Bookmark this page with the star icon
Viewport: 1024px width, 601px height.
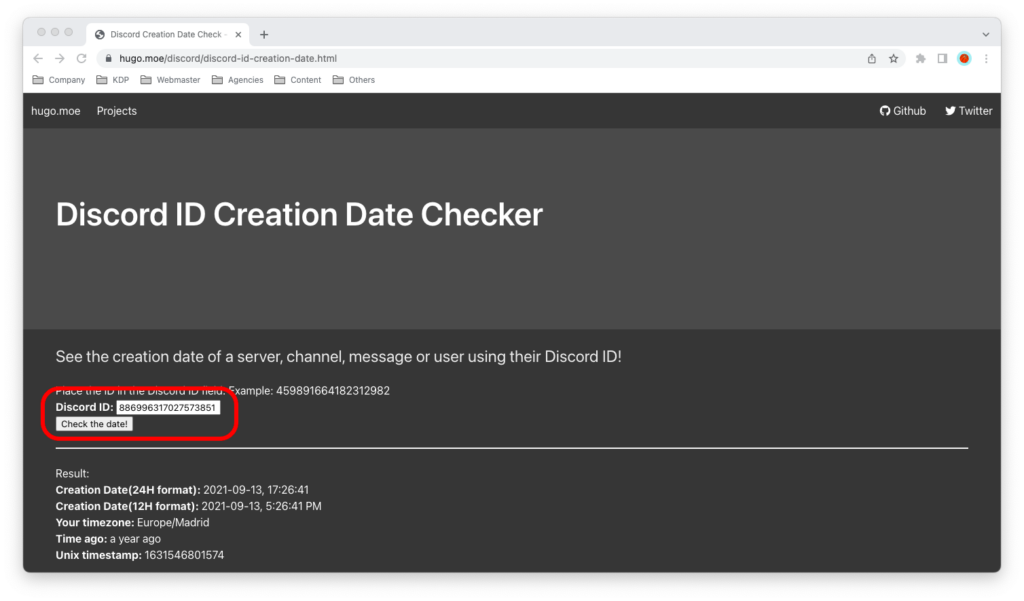point(893,59)
